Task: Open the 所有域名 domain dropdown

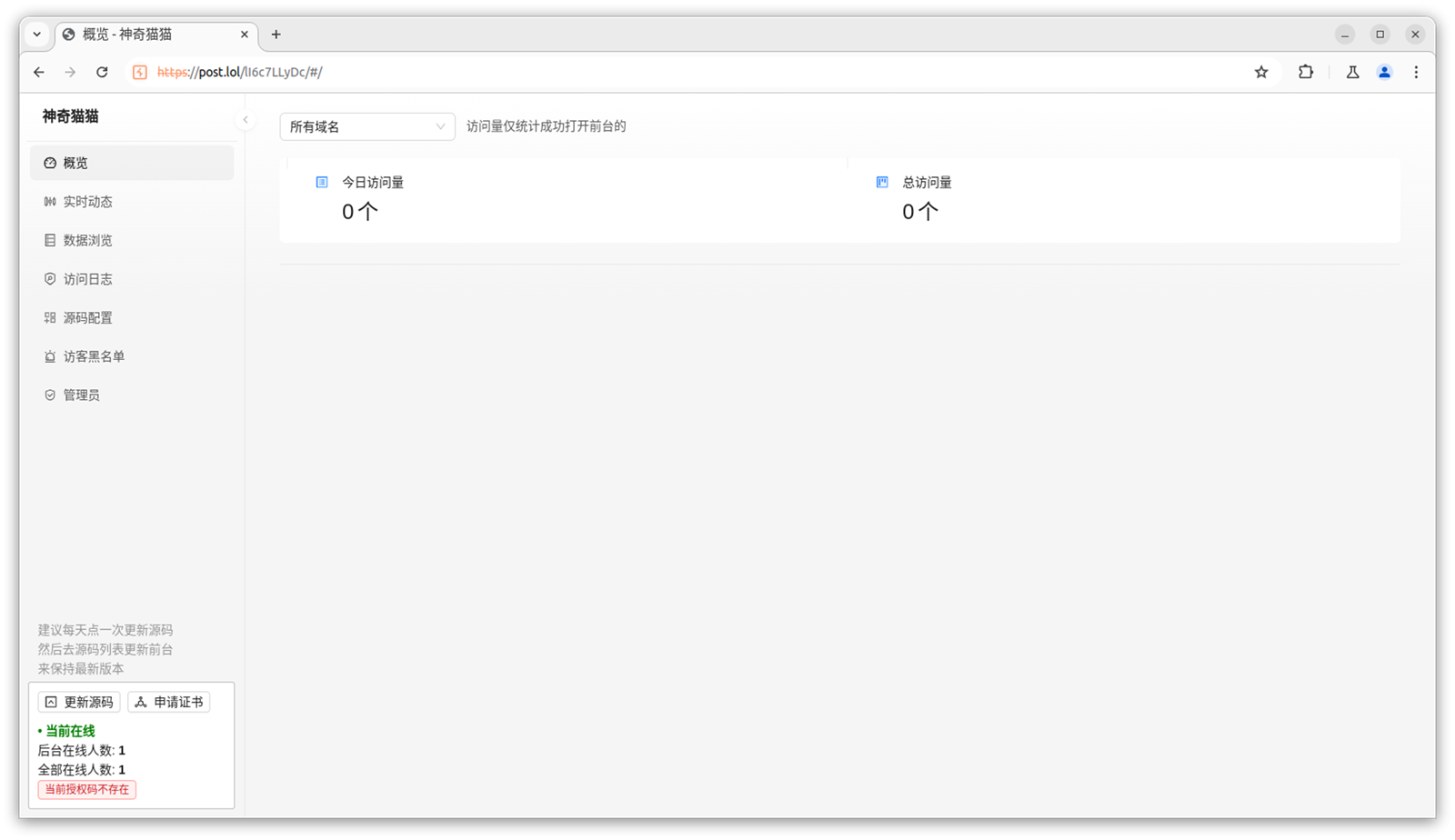Action: click(367, 126)
